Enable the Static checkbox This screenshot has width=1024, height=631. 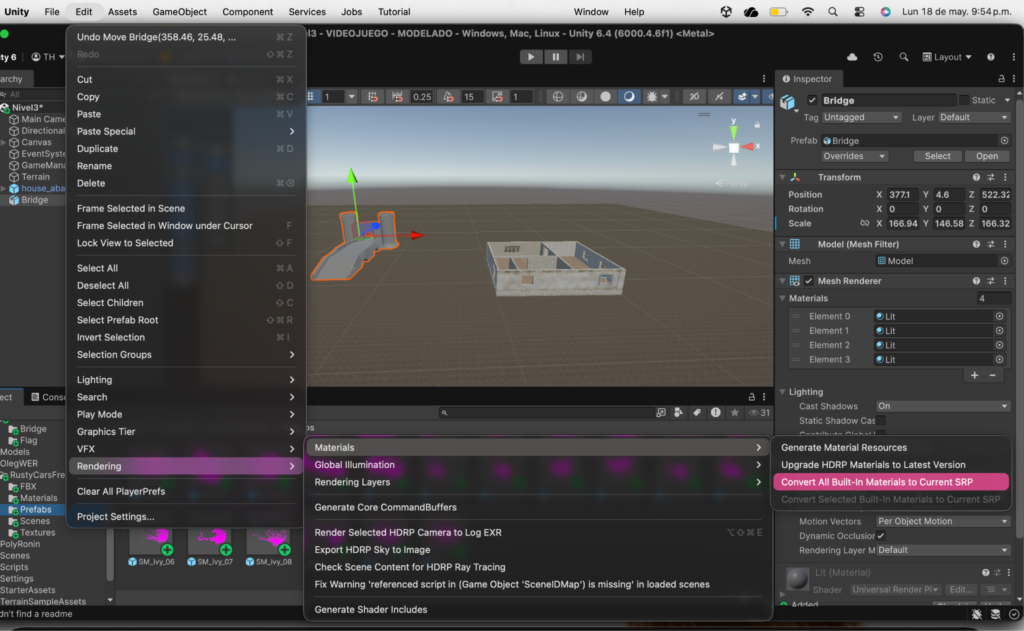(x=963, y=100)
